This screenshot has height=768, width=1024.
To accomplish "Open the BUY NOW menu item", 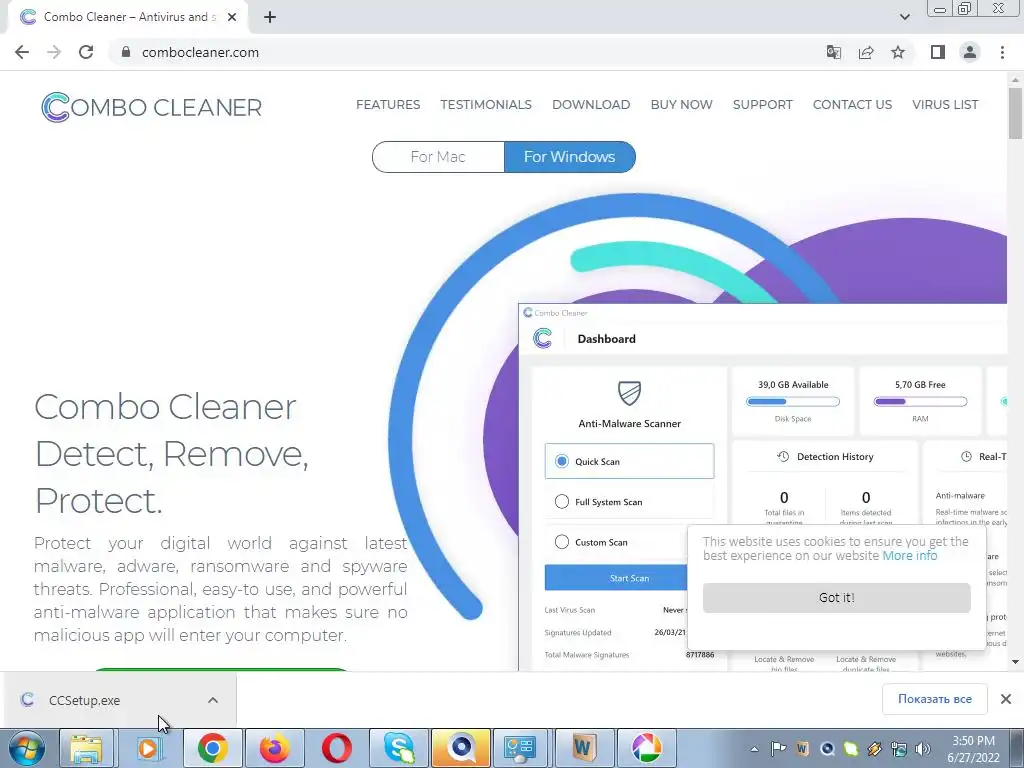I will pyautogui.click(x=681, y=104).
